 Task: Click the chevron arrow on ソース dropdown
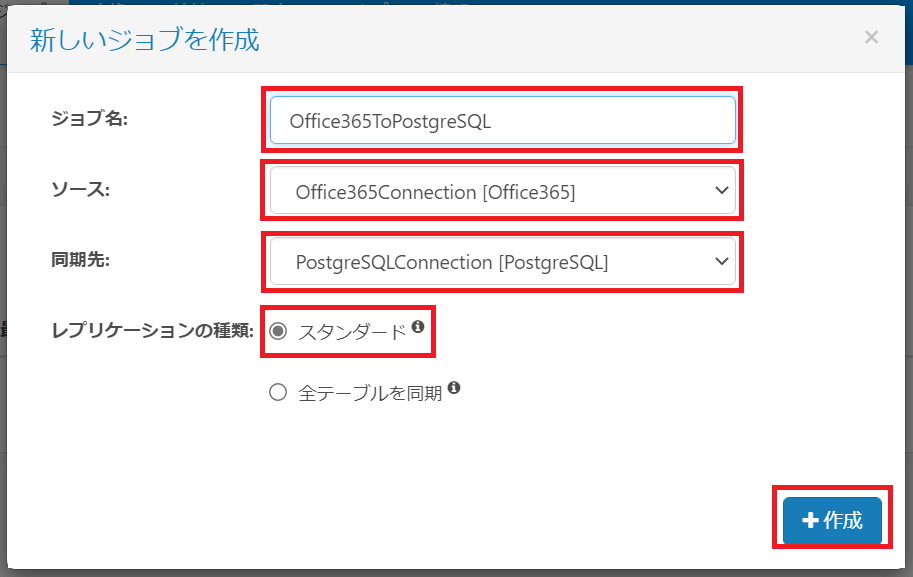[x=722, y=191]
